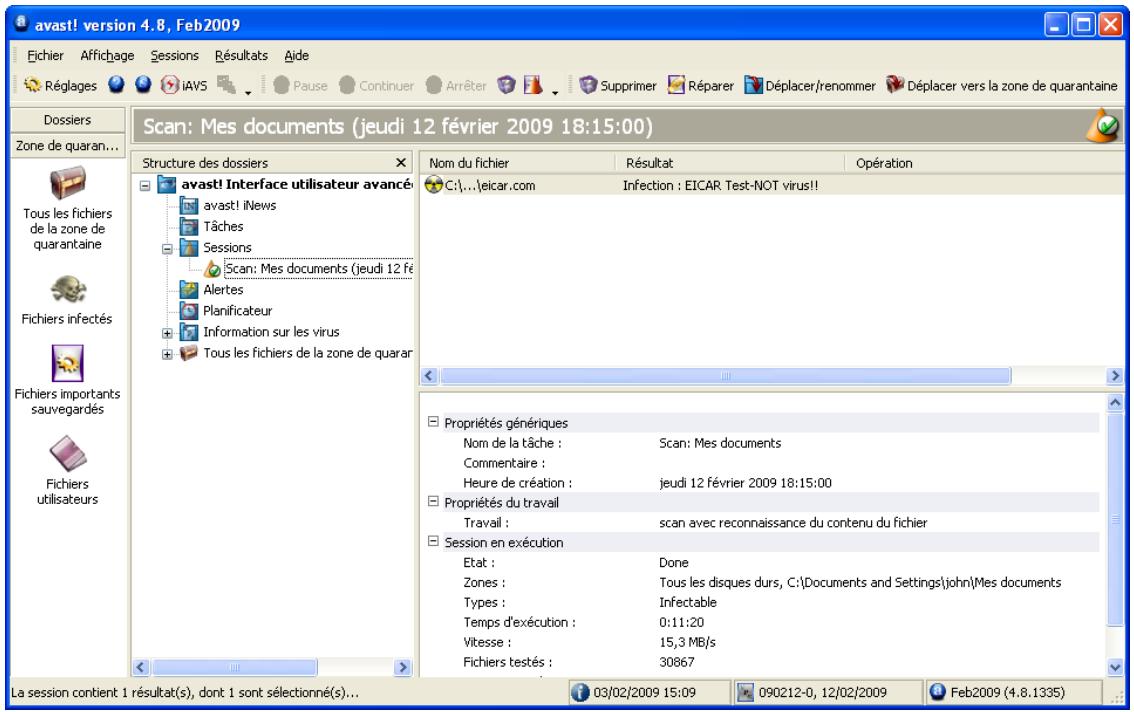Open the Fichier menu
The image size is (1134, 712).
(x=45, y=55)
